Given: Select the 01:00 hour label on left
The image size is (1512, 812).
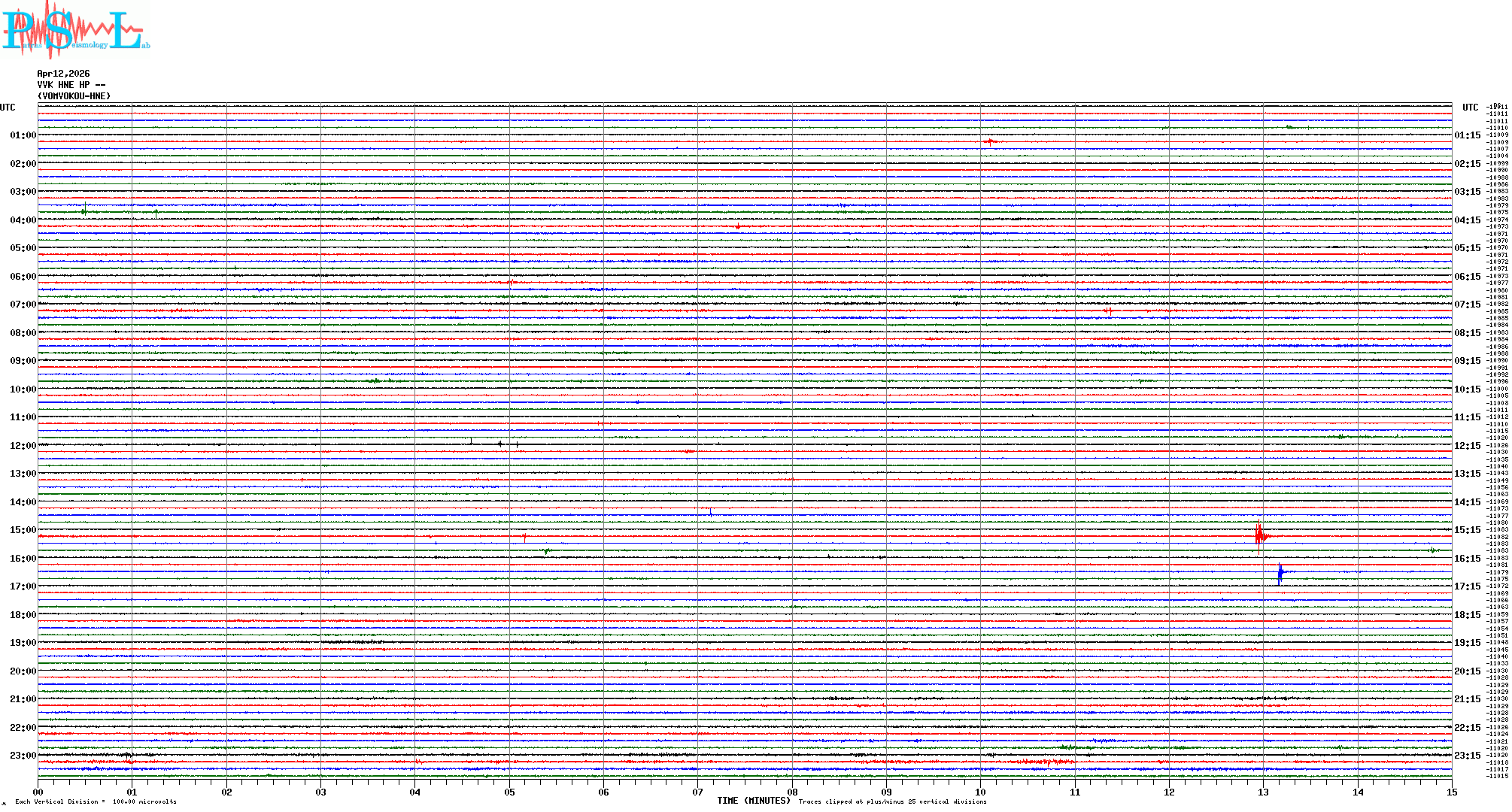Looking at the screenshot, I should (x=23, y=135).
